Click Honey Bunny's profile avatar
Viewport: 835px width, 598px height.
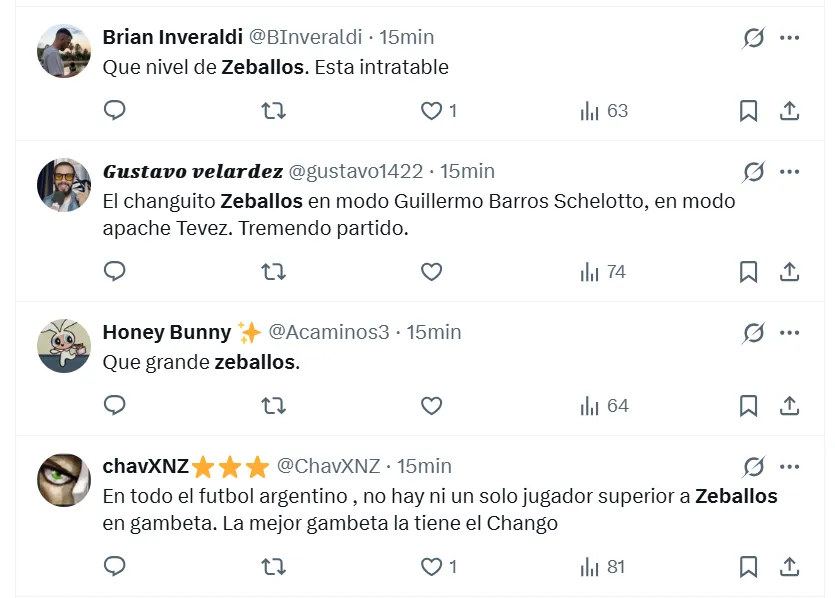(64, 346)
